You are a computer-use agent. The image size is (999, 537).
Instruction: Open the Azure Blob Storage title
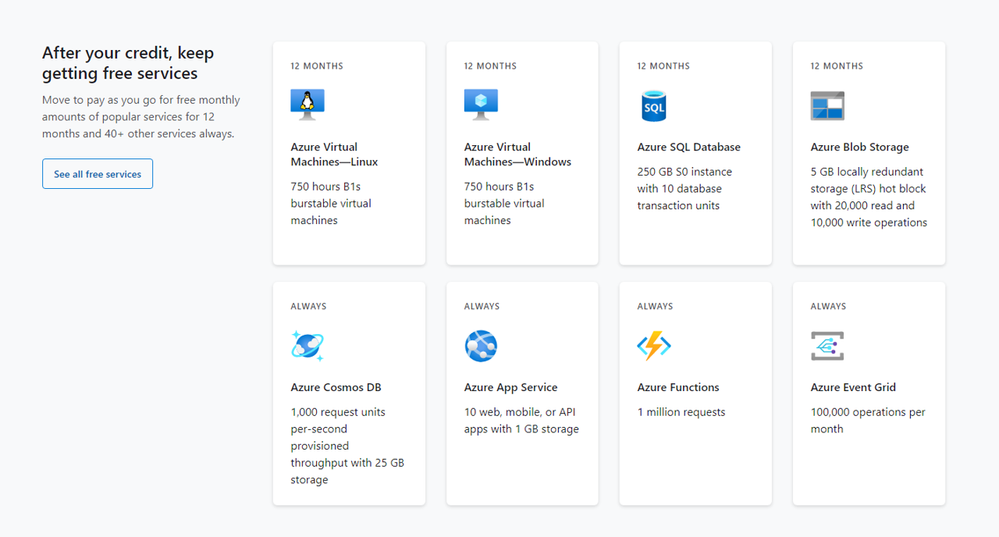coord(859,147)
